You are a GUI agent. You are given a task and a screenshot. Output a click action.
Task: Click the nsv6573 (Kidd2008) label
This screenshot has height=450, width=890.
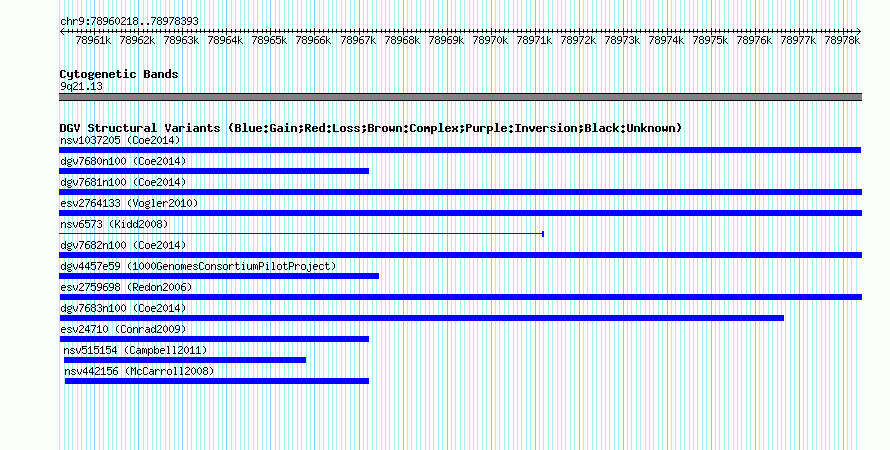tap(114, 224)
